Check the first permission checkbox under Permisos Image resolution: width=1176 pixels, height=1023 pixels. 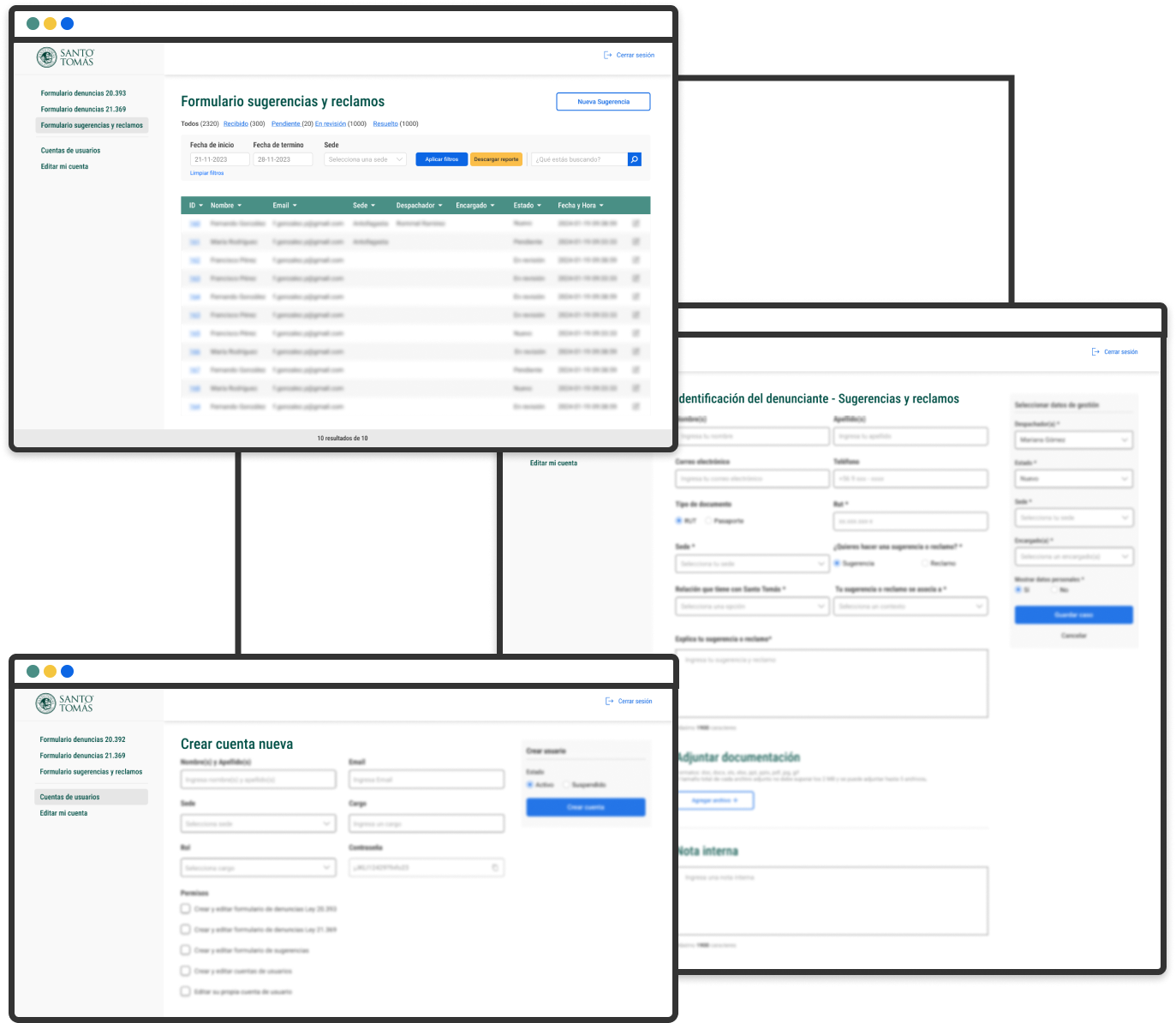185,909
